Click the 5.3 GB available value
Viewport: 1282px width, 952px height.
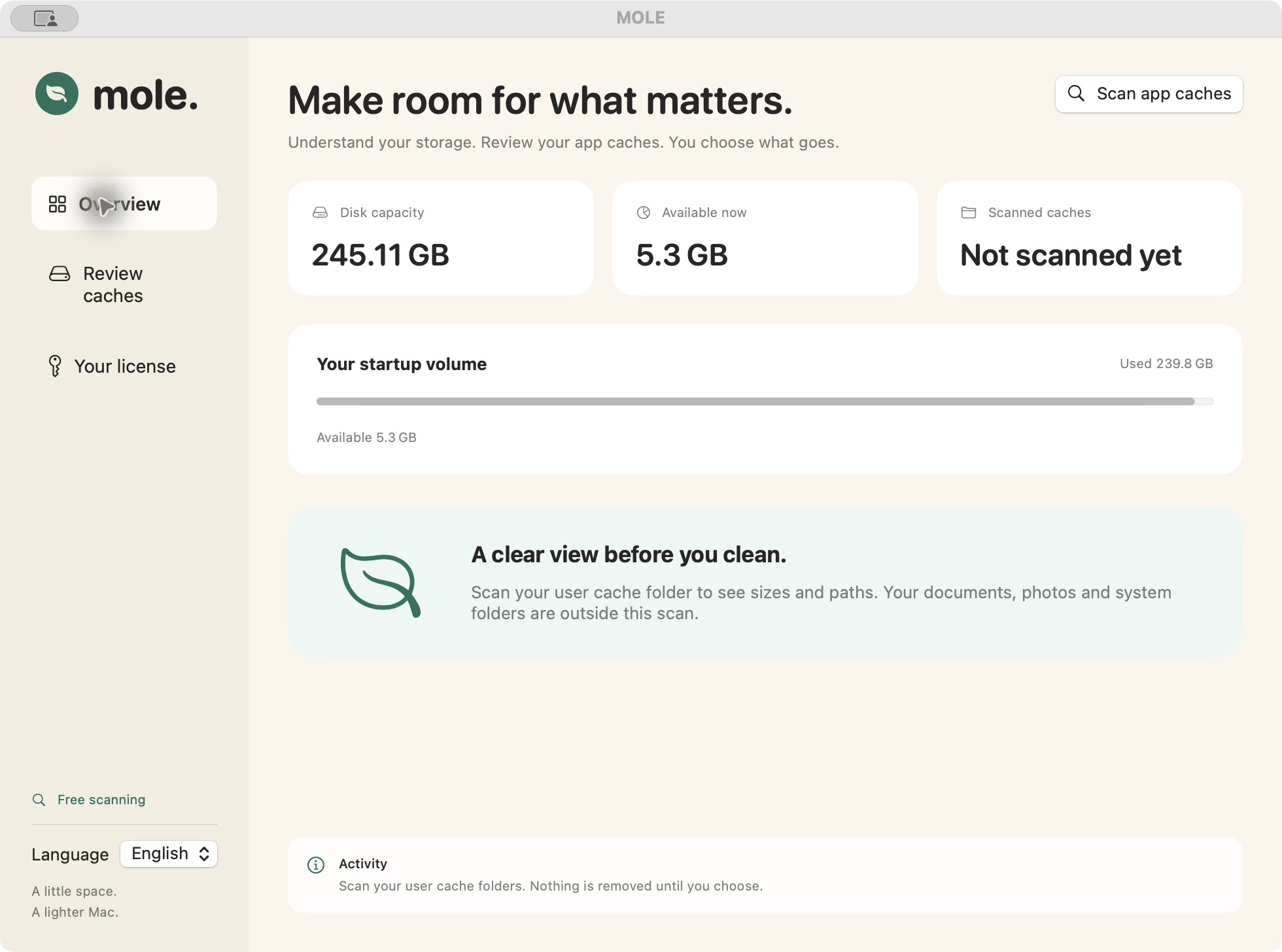click(682, 255)
